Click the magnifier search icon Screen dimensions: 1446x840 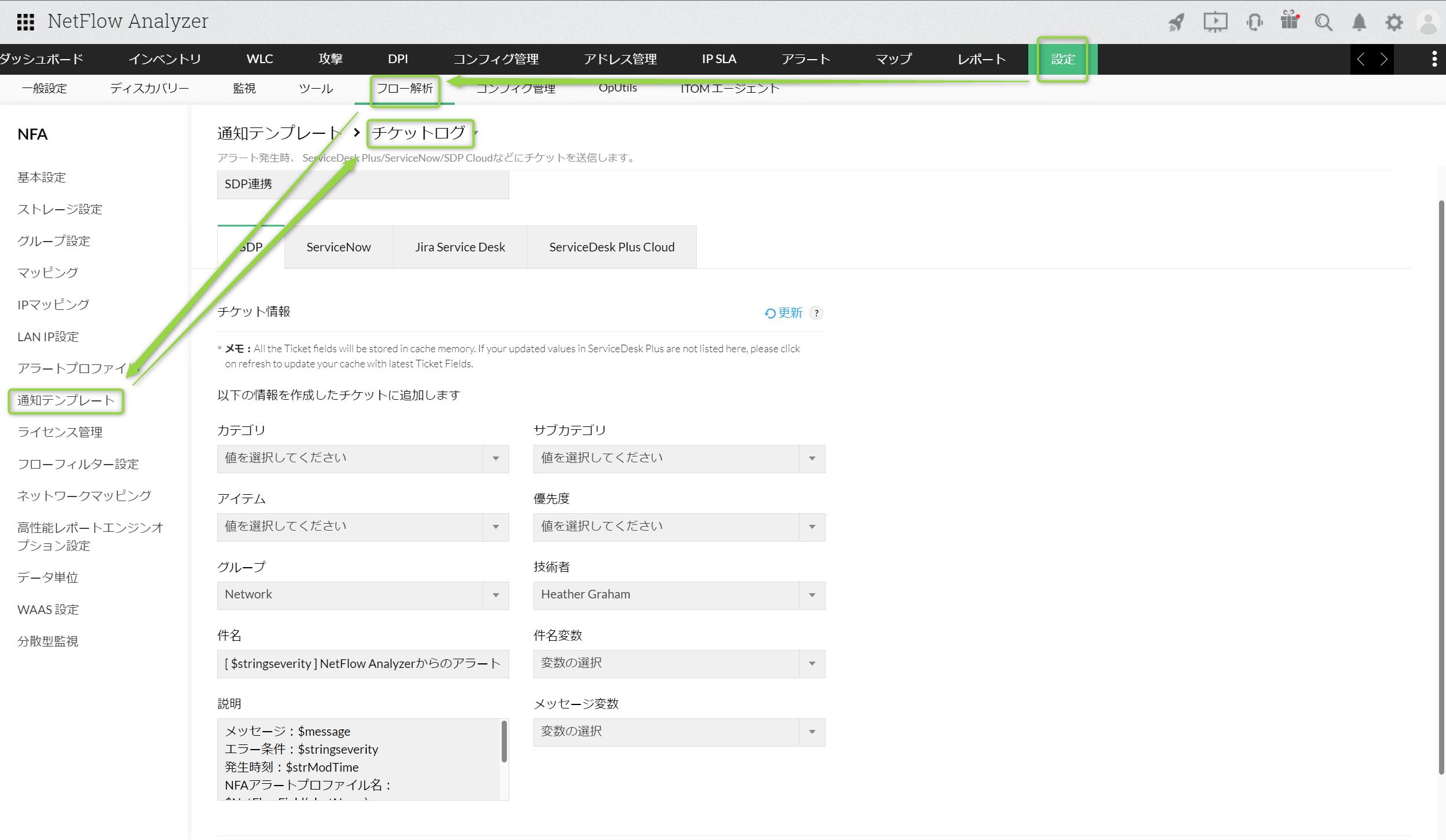(1324, 23)
